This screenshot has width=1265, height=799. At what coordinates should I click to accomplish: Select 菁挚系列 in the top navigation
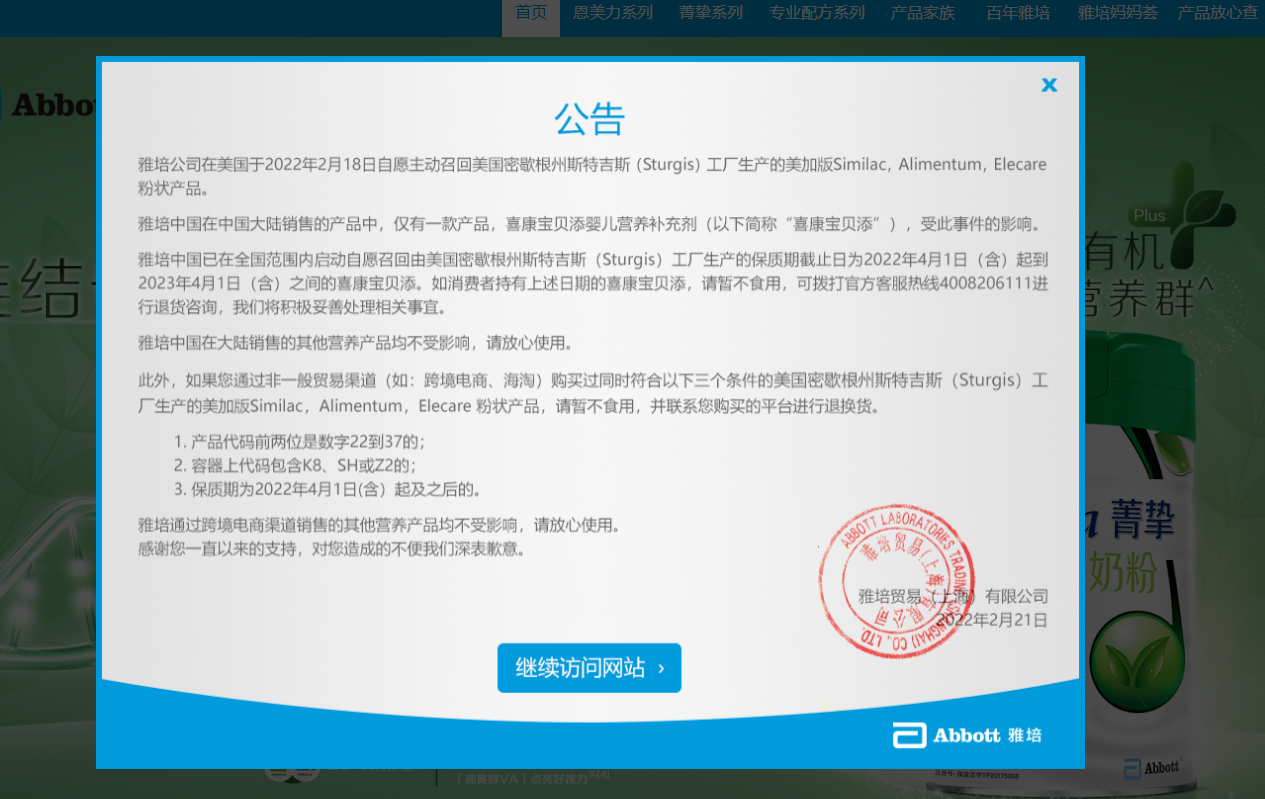click(x=711, y=13)
